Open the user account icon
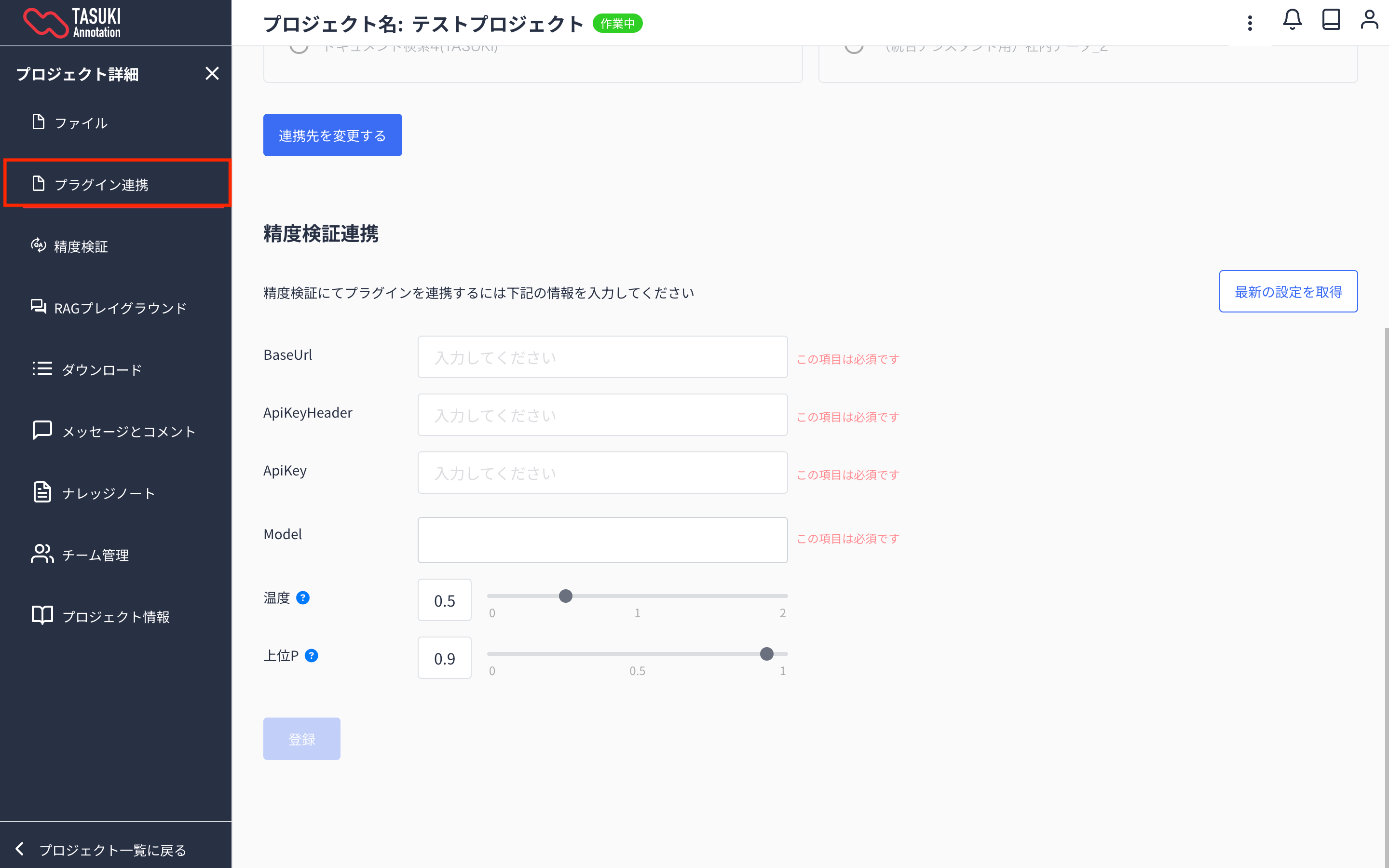 tap(1369, 20)
